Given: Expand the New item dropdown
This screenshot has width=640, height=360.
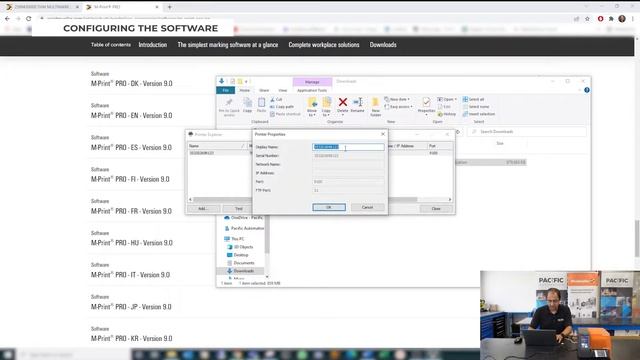Looking at the screenshot, I should pos(397,99).
